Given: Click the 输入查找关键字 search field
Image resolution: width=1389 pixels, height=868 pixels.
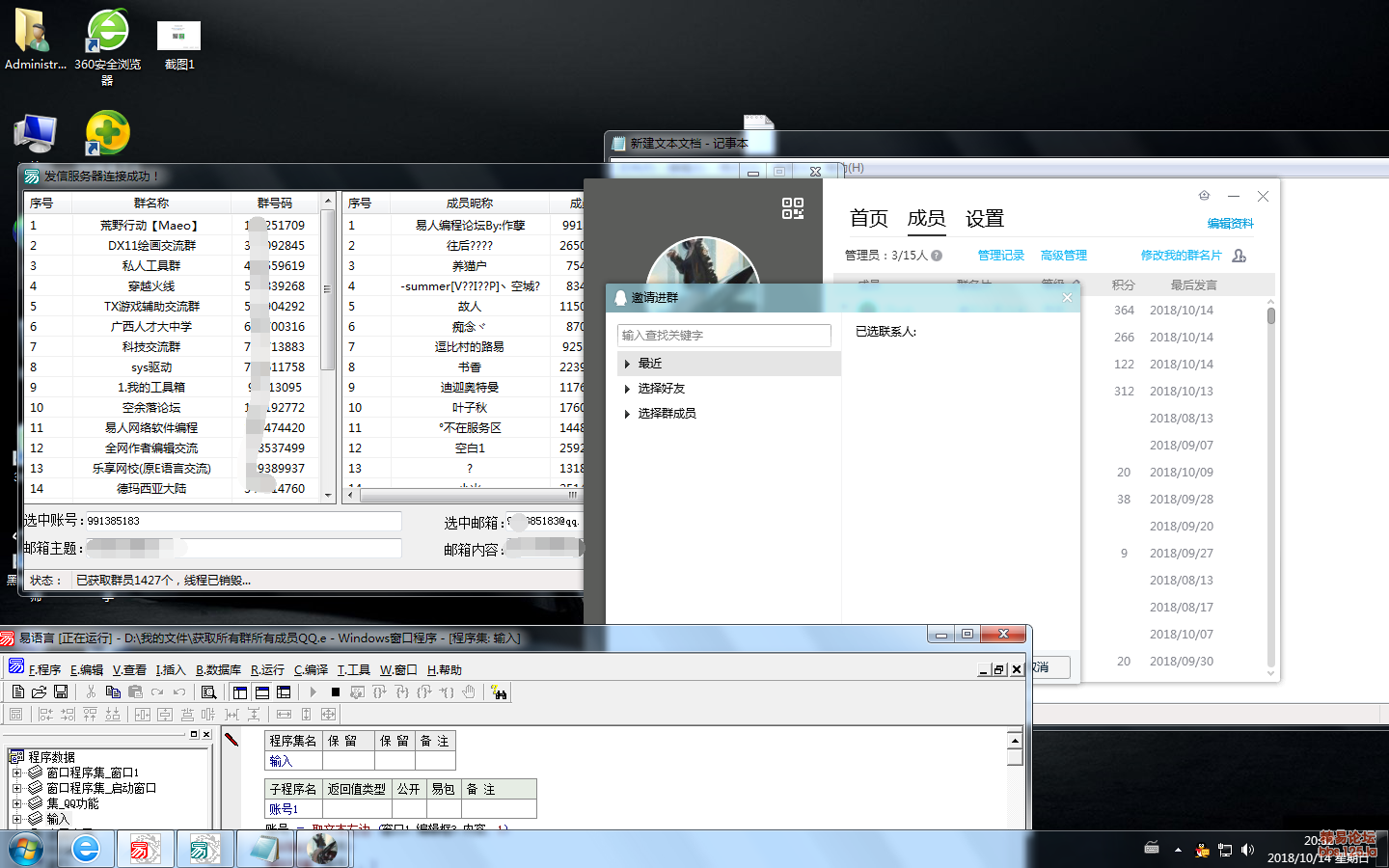Looking at the screenshot, I should 723,335.
